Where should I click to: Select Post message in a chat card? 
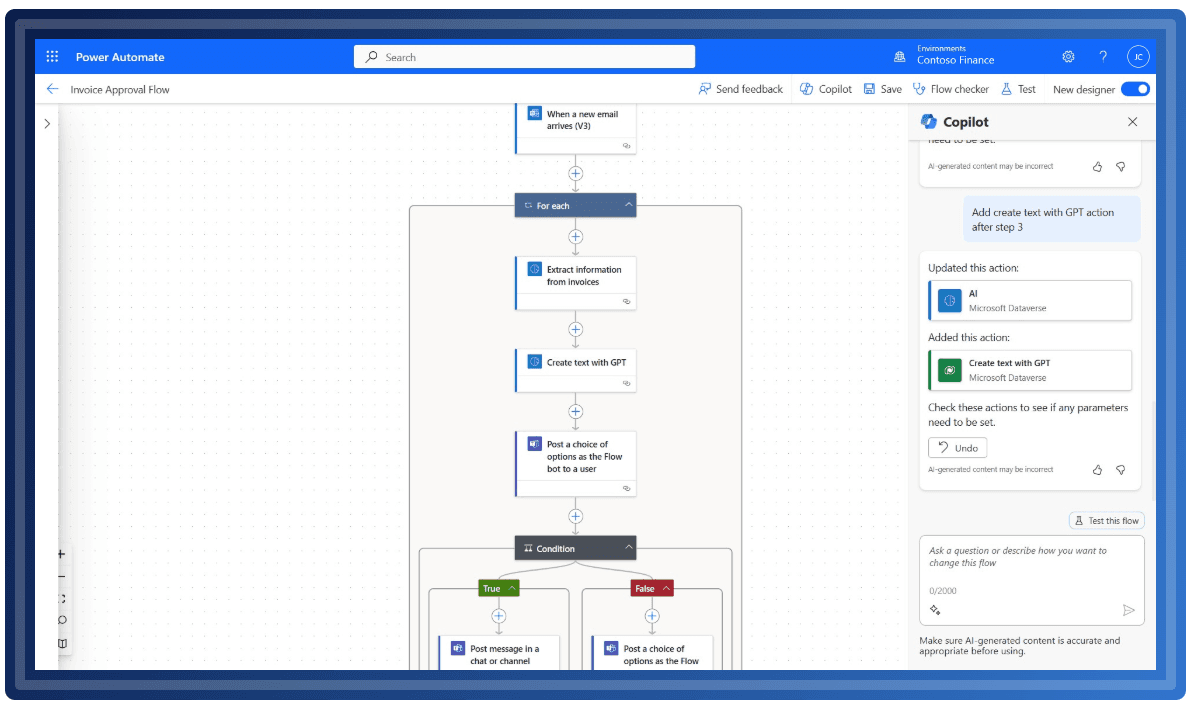500,653
